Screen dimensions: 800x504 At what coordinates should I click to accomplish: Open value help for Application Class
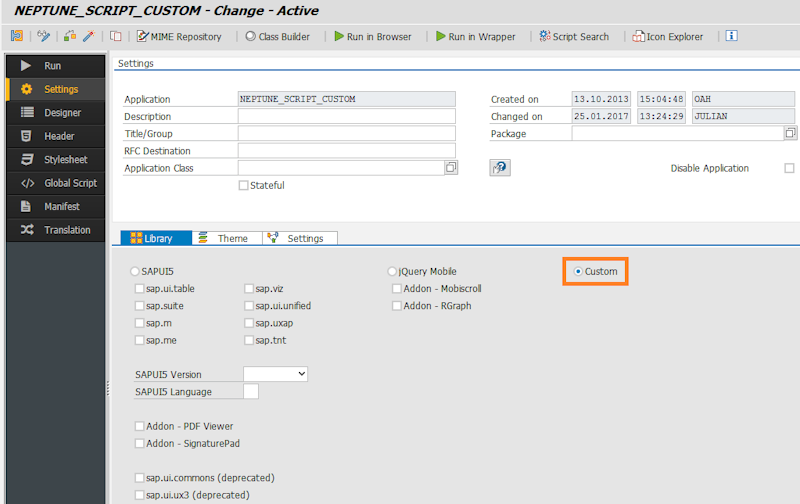(x=451, y=167)
